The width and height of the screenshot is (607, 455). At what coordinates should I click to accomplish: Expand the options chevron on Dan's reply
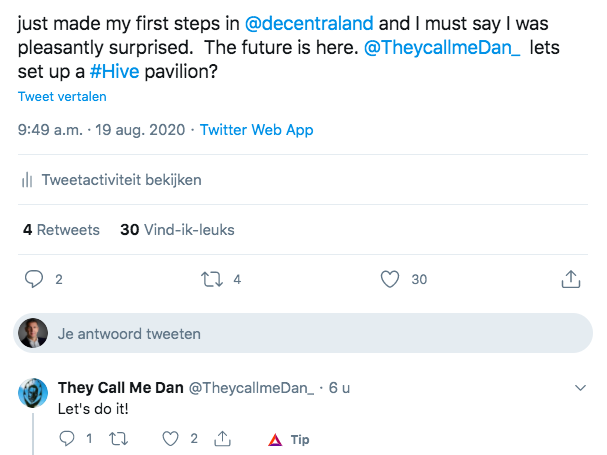(581, 387)
